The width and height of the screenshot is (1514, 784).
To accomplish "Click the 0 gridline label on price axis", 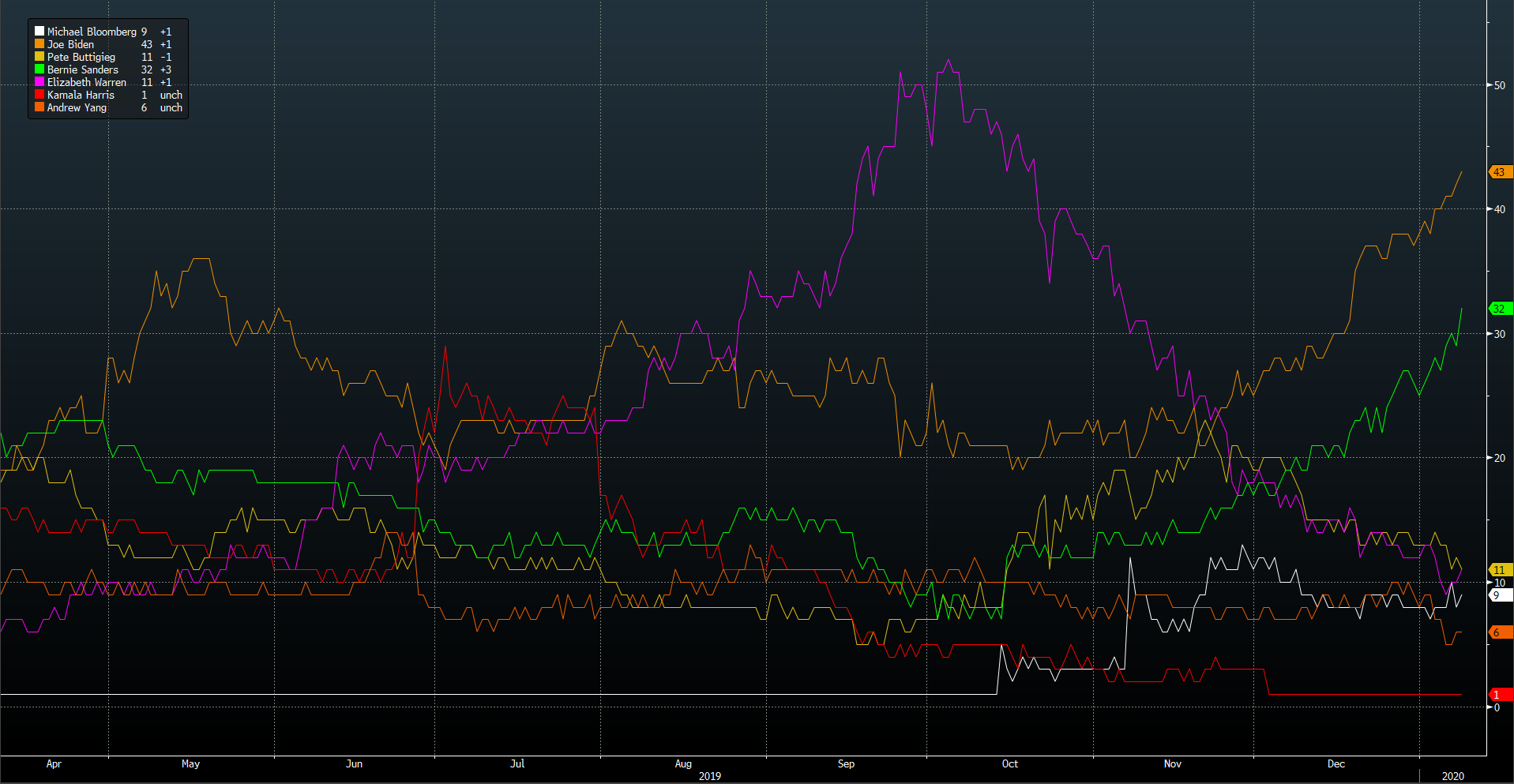I will coord(1497,707).
